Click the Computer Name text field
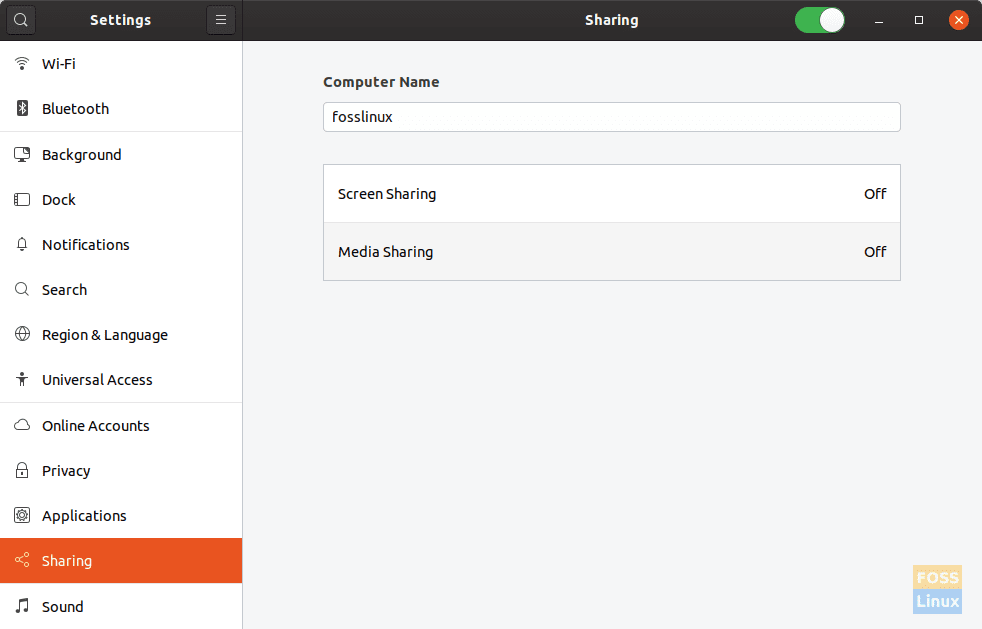 (611, 117)
